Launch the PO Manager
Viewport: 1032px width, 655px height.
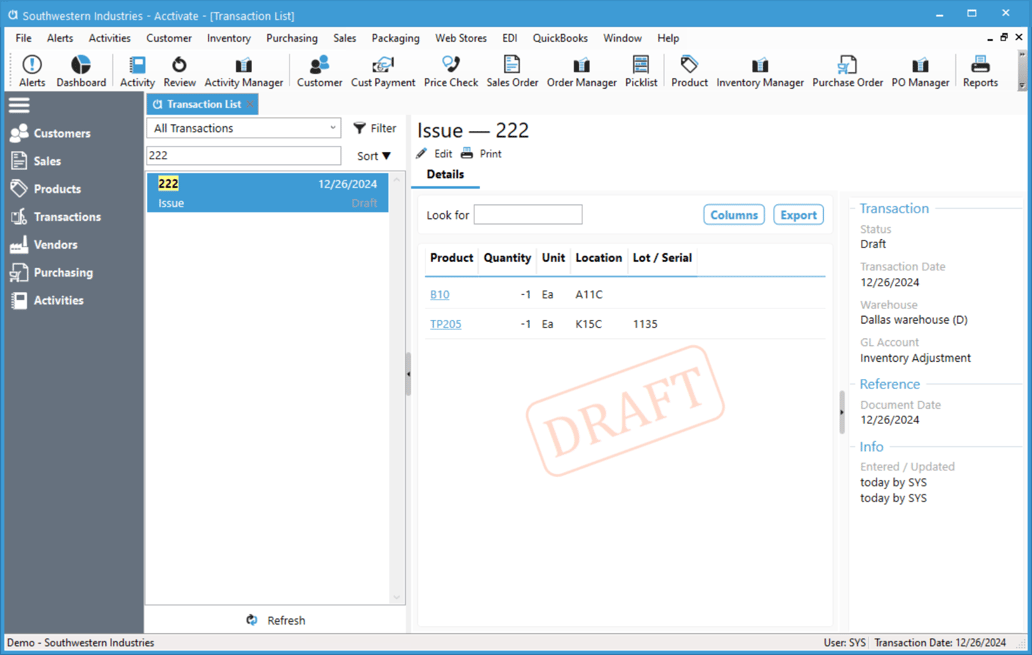coord(920,71)
